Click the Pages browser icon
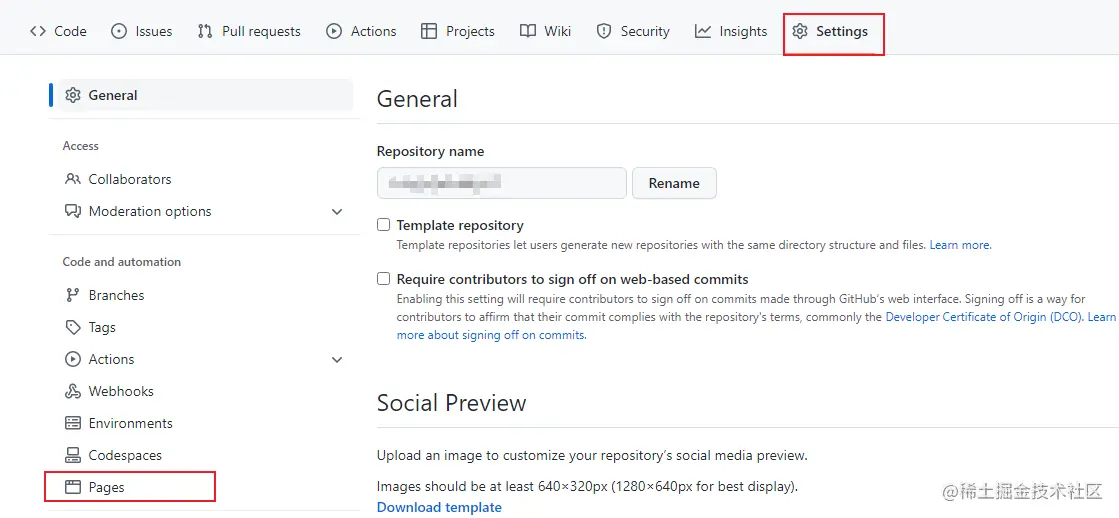1119x518 pixels. 73,487
